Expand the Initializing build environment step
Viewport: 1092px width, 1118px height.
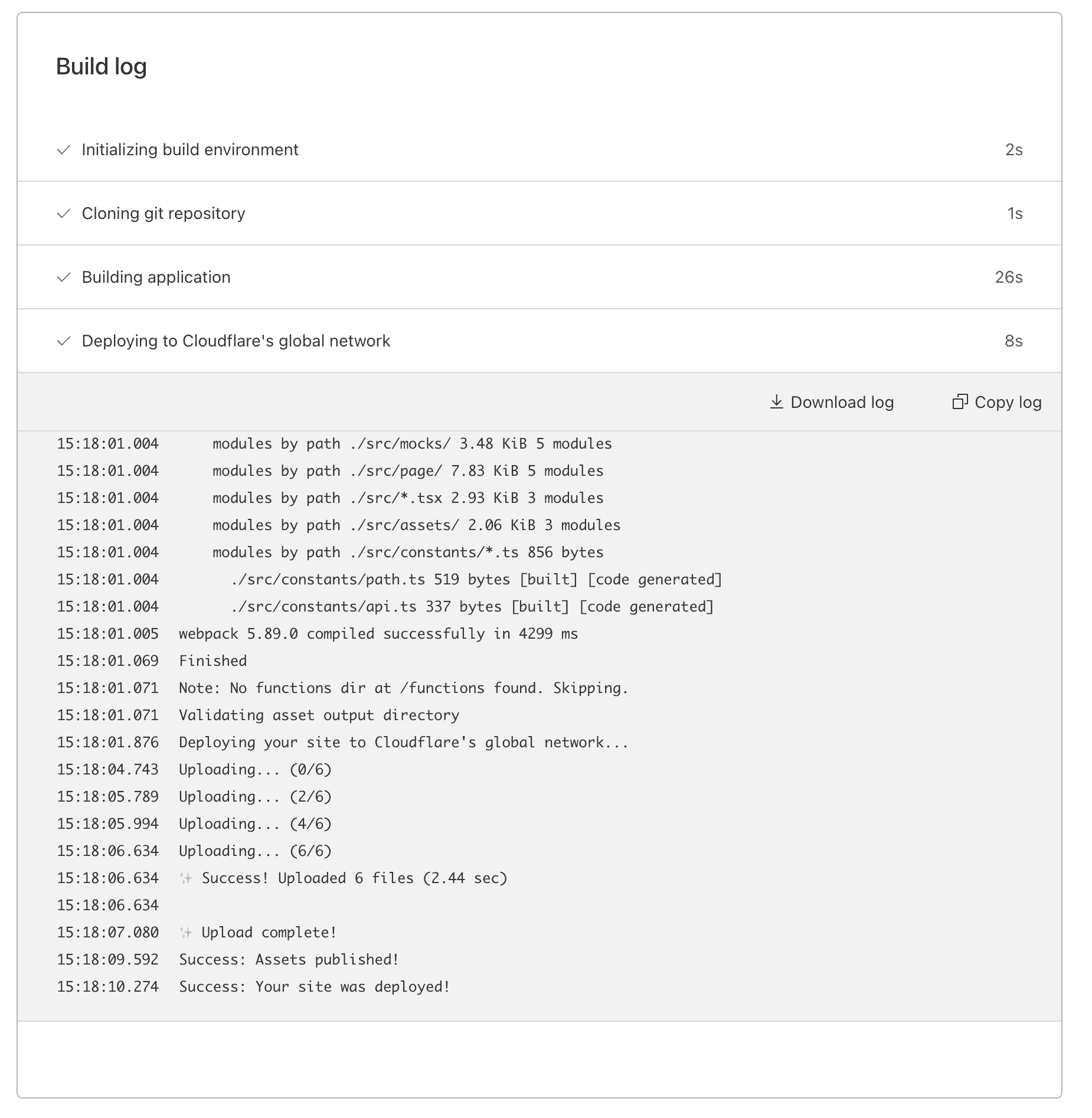click(x=190, y=150)
